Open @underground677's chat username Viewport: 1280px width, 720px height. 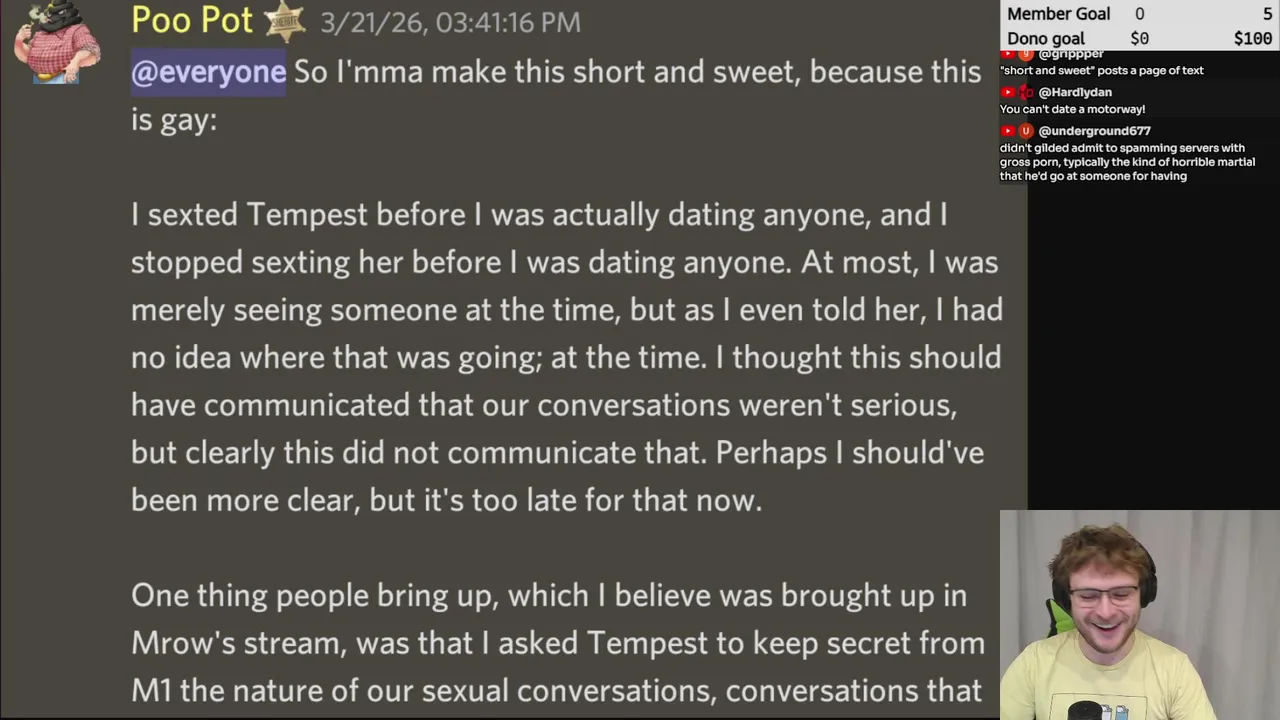click(1094, 131)
